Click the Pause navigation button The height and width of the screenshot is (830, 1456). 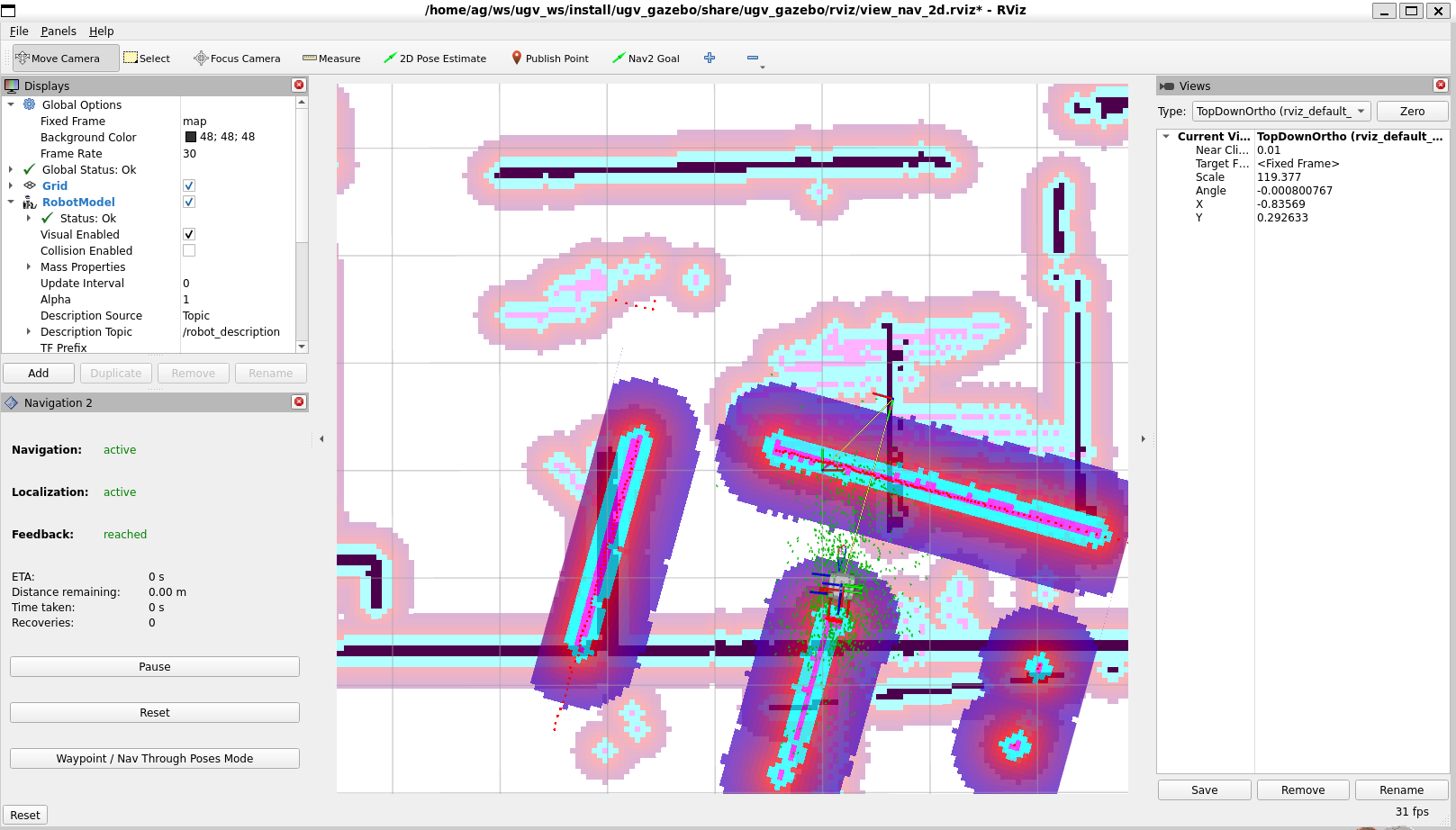click(155, 667)
